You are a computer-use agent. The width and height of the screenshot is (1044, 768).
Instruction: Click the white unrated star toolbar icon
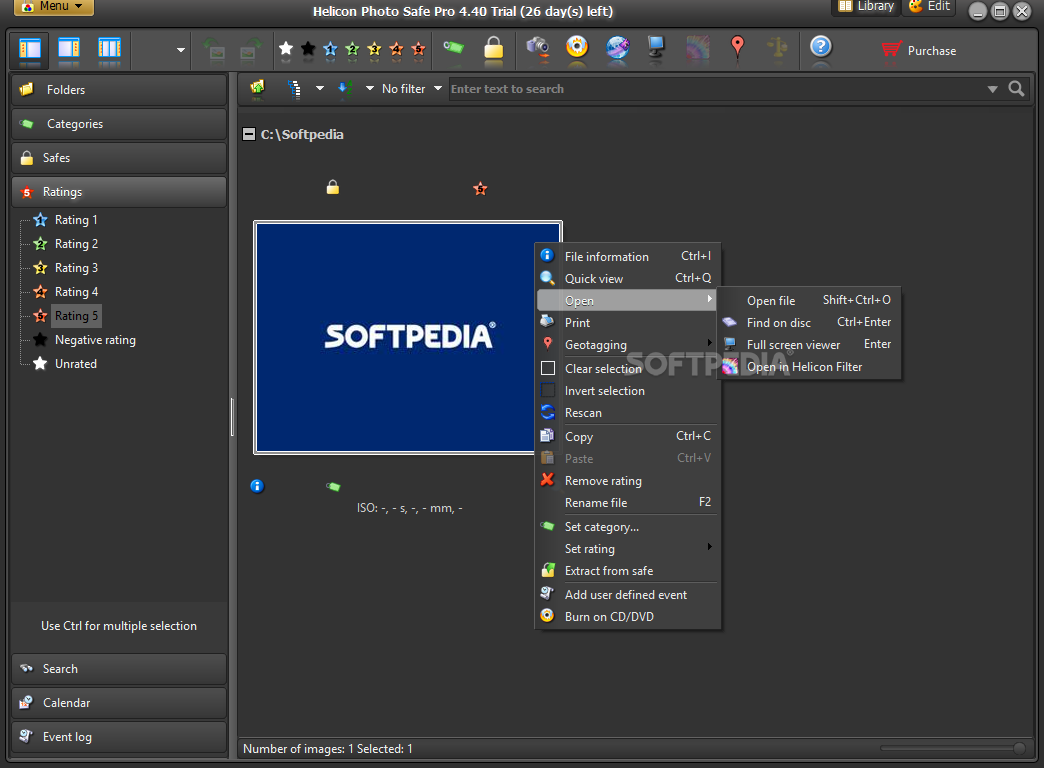[x=286, y=49]
